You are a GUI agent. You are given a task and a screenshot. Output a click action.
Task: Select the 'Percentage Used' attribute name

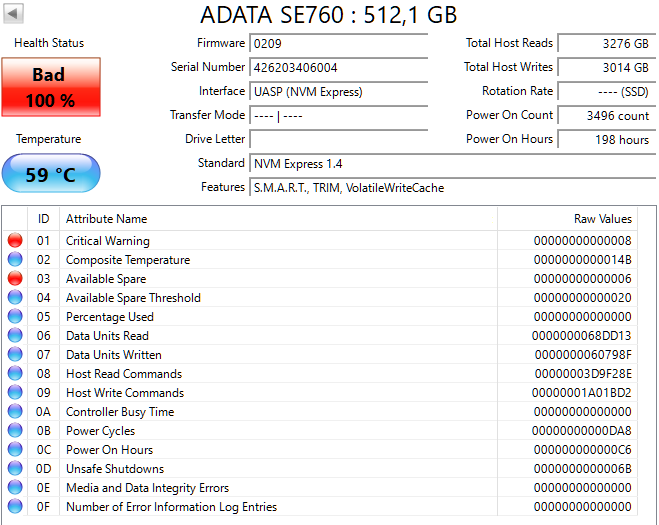pyautogui.click(x=110, y=317)
